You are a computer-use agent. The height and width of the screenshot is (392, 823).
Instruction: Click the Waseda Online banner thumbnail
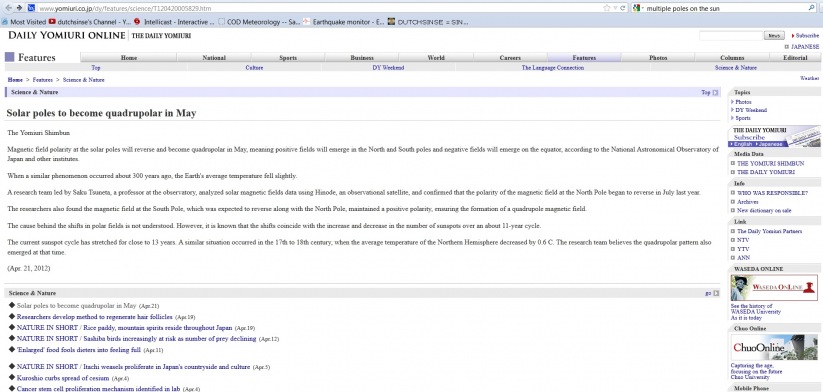(x=774, y=288)
